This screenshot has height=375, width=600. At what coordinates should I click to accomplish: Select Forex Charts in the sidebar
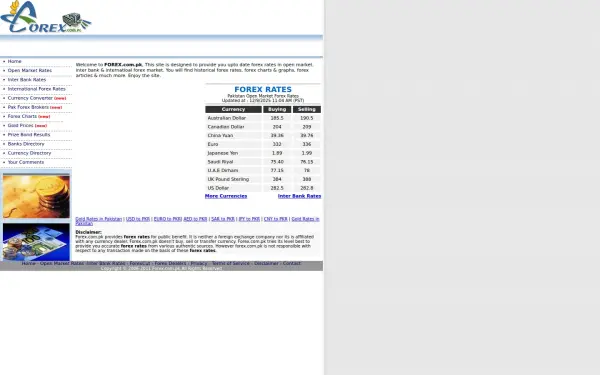(x=22, y=116)
